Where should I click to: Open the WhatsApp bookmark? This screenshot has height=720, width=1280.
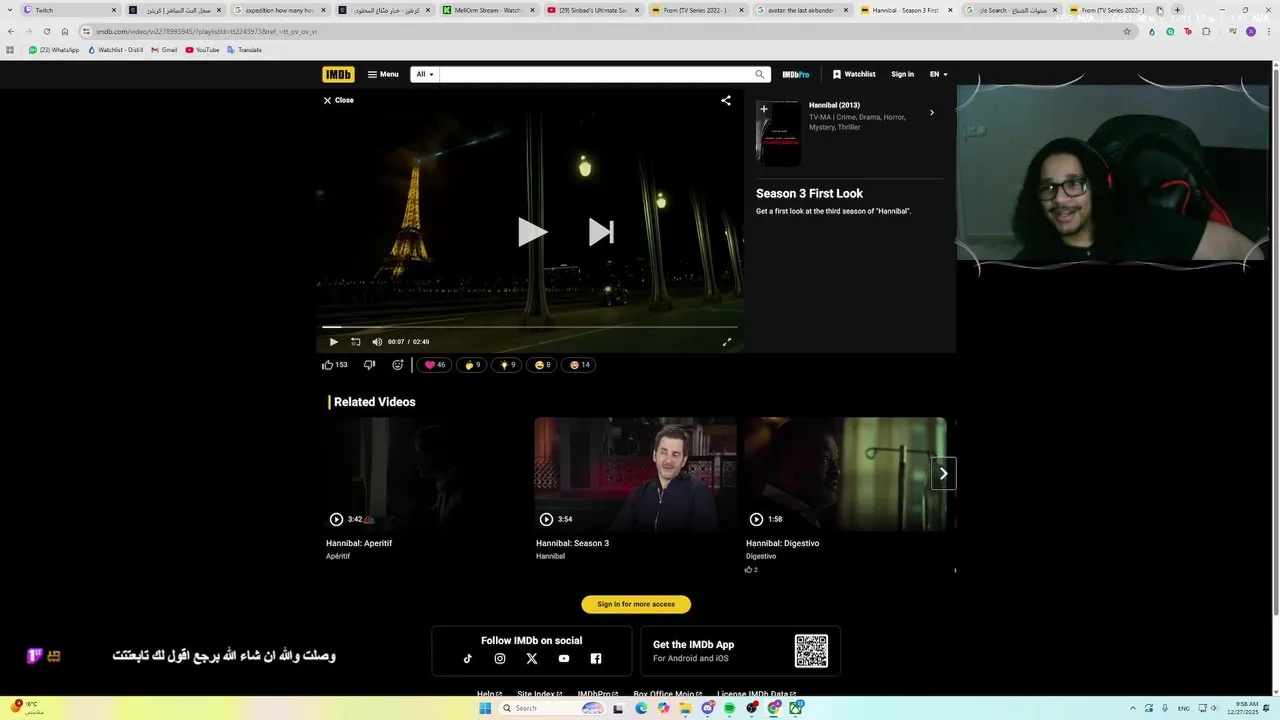pos(54,50)
